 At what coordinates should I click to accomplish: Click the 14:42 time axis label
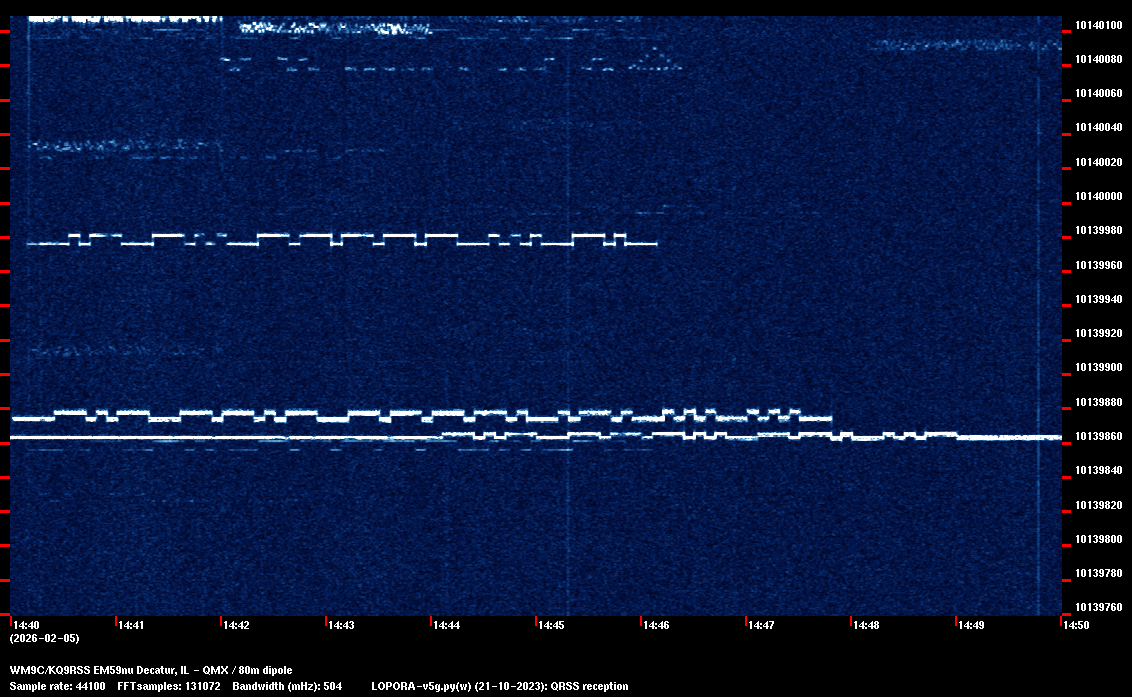pyautogui.click(x=237, y=625)
